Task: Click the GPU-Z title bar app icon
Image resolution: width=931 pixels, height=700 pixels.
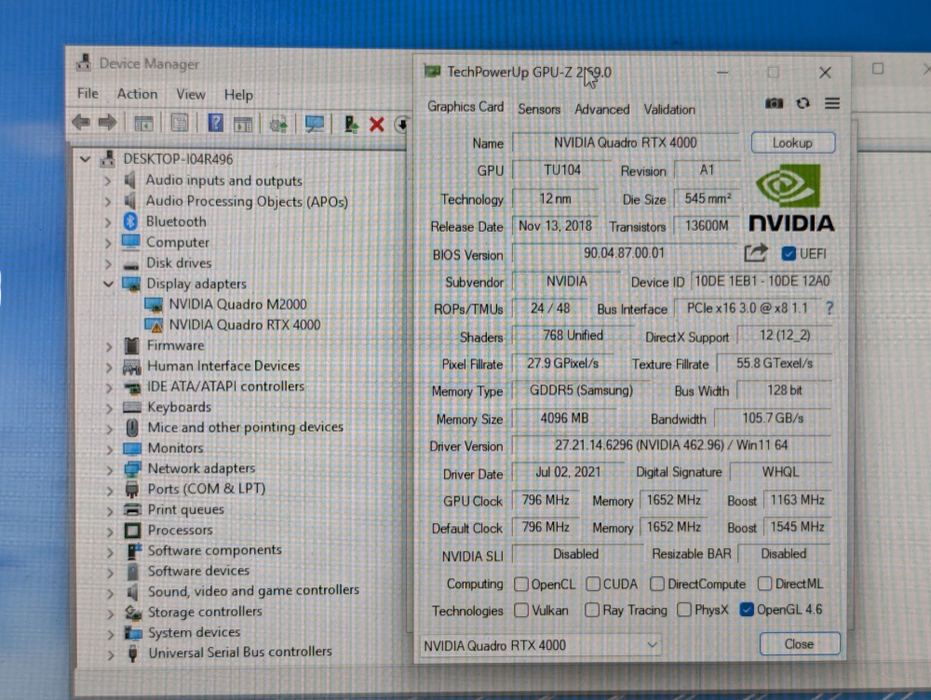Action: click(432, 72)
